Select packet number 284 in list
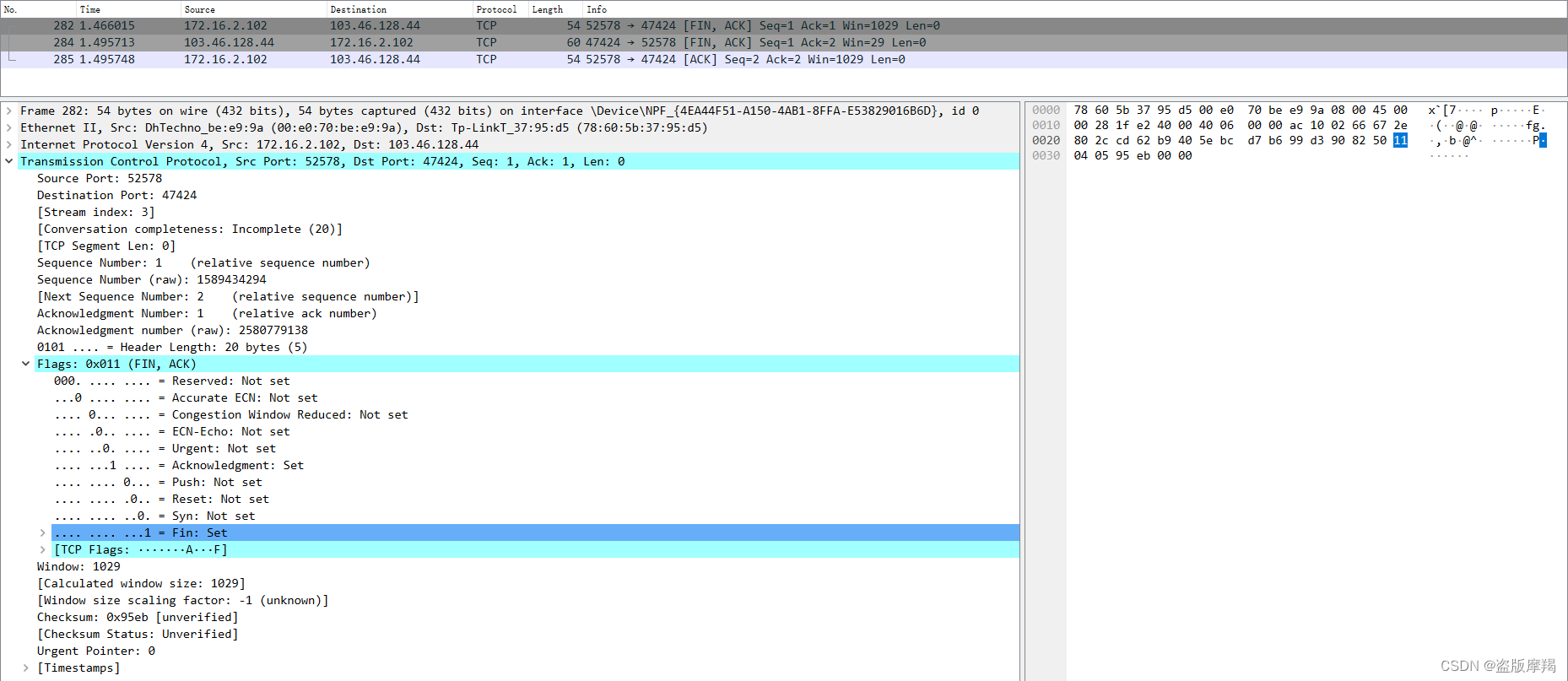Image resolution: width=1568 pixels, height=681 pixels. coord(784,43)
